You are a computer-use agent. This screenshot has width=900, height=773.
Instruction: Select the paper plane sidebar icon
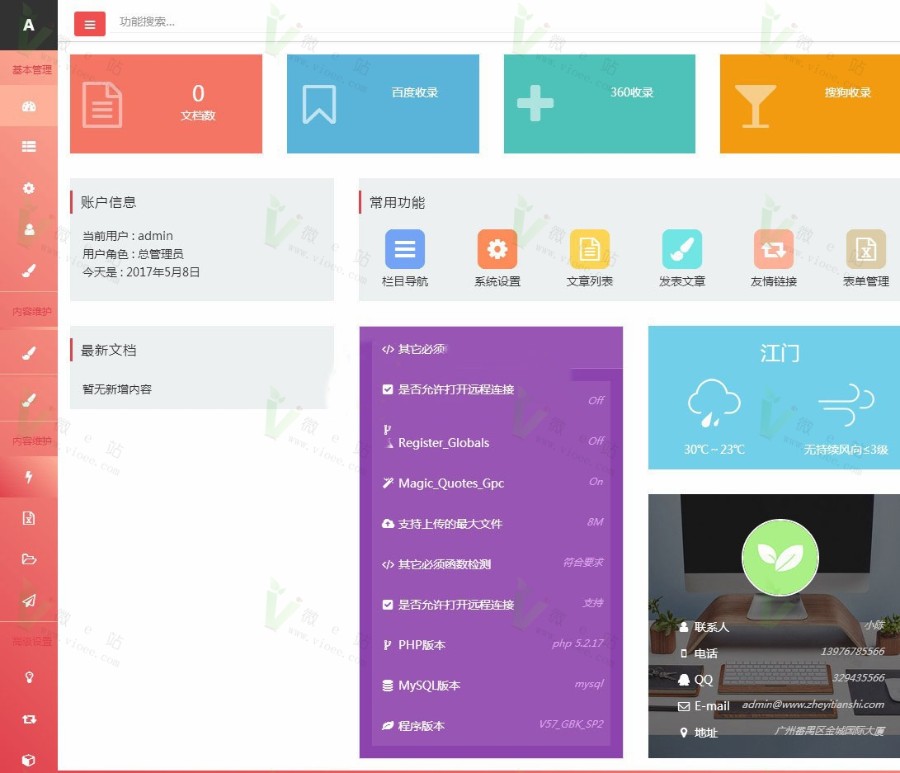(x=29, y=600)
